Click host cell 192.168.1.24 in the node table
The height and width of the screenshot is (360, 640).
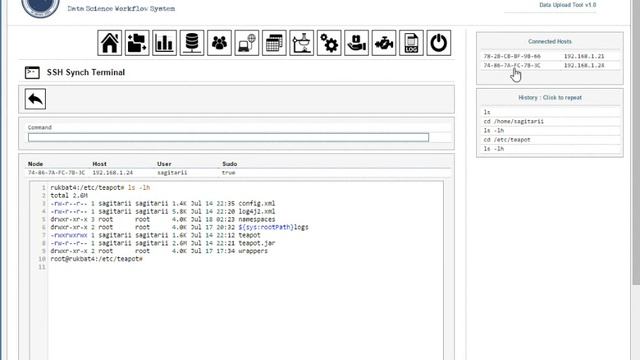point(113,173)
